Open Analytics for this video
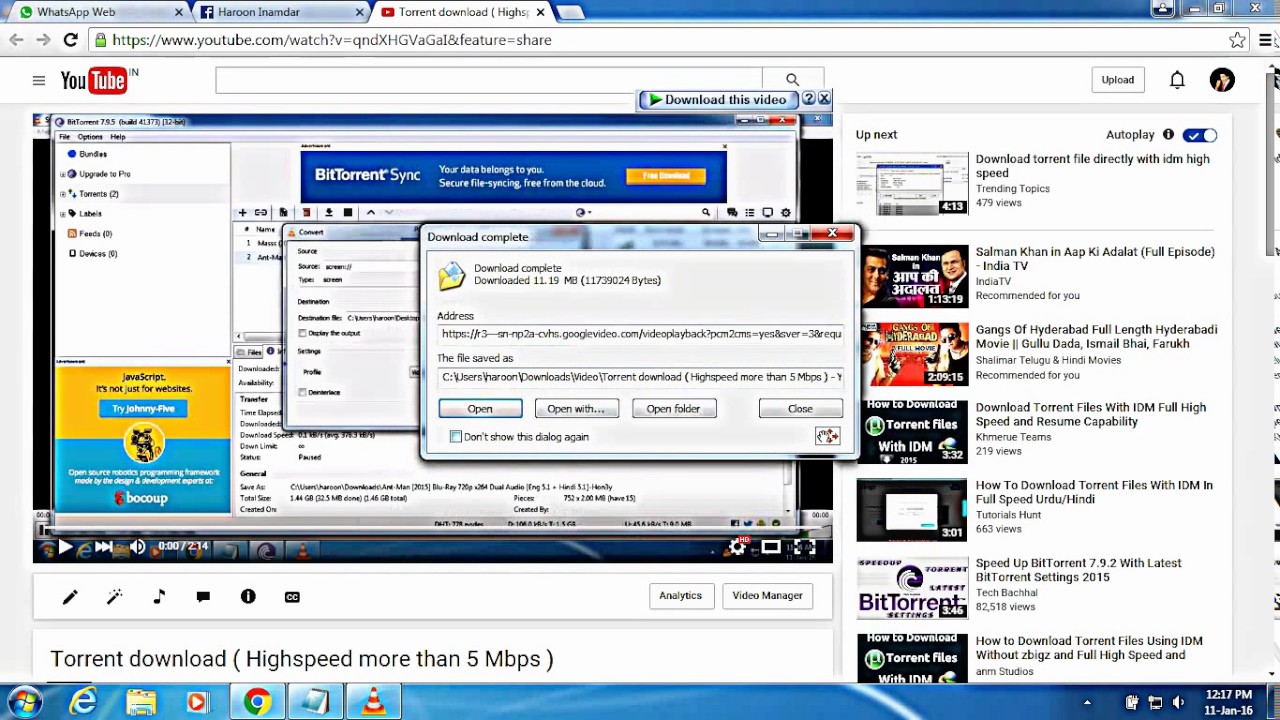Viewport: 1280px width, 720px height. pos(681,596)
